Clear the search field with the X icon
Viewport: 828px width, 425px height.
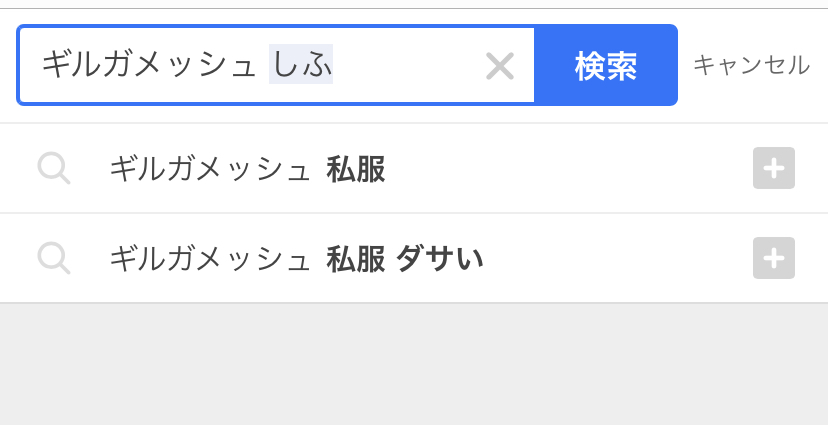[x=499, y=67]
